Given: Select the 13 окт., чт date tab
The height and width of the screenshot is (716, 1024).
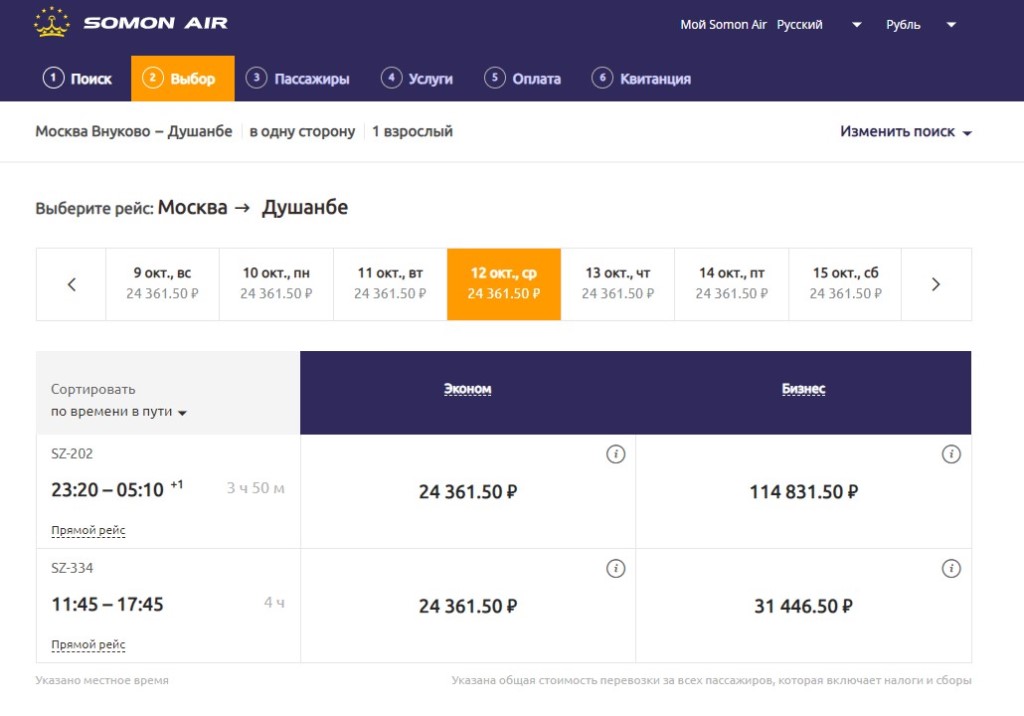Looking at the screenshot, I should [x=617, y=283].
